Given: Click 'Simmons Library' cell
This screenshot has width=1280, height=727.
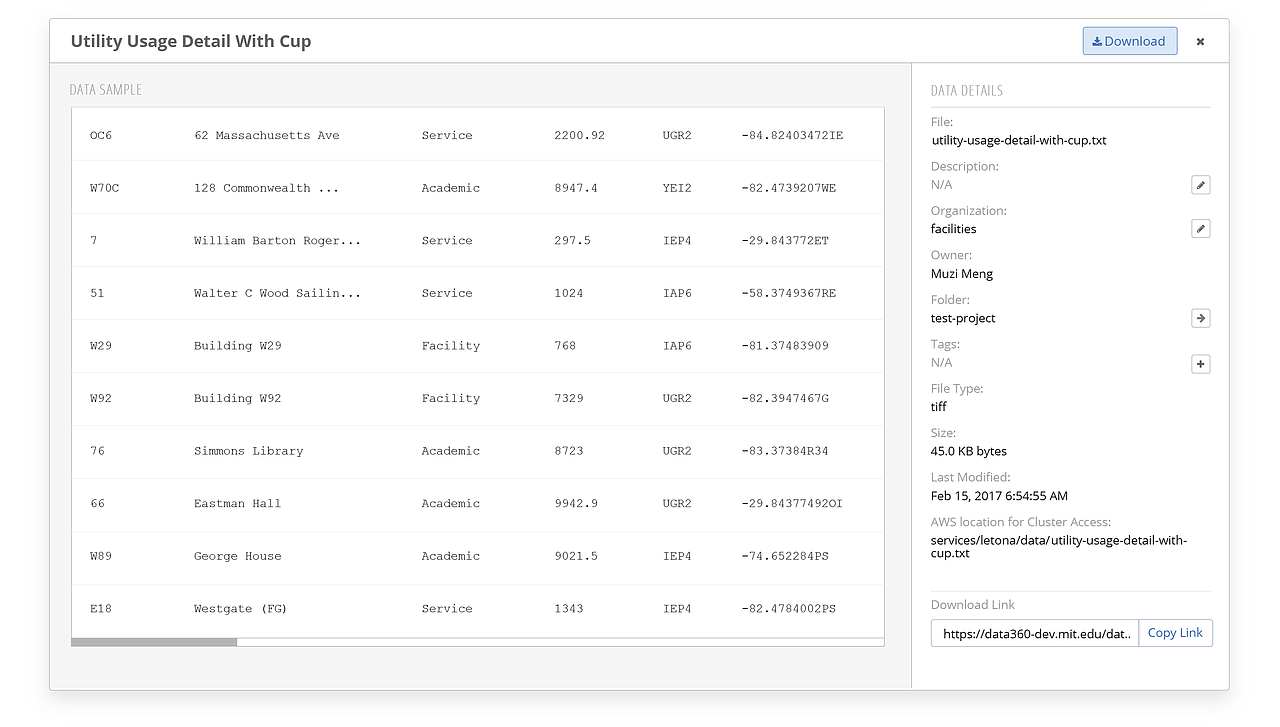Looking at the screenshot, I should 248,451.
